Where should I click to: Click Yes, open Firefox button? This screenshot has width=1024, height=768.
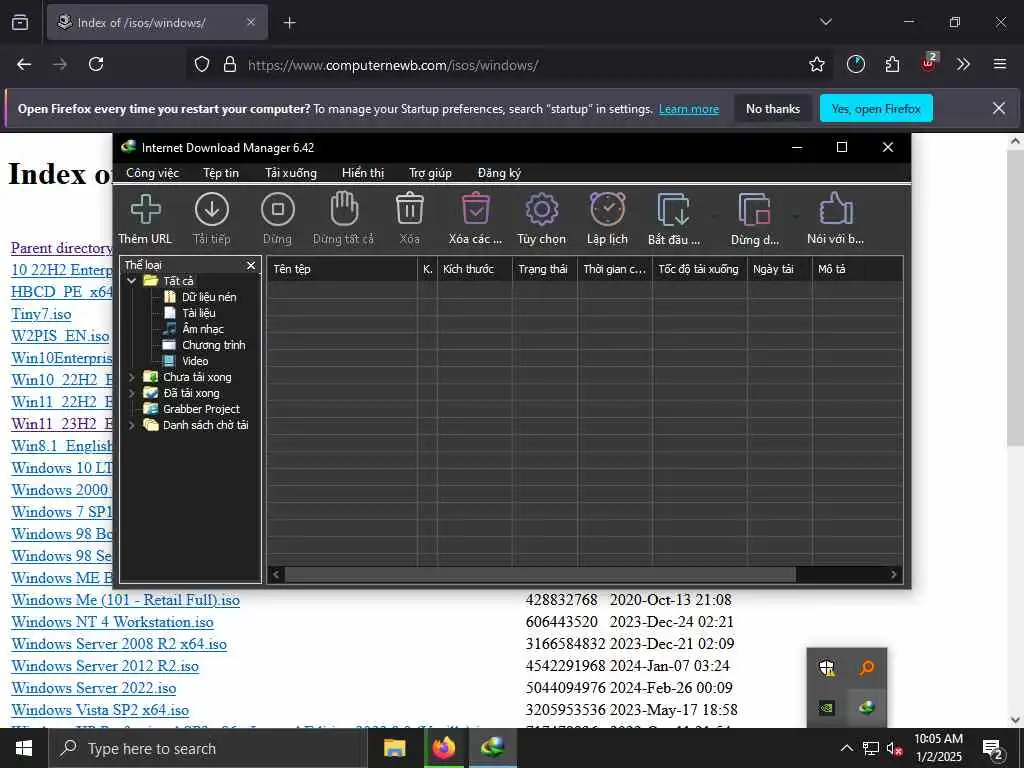click(x=876, y=109)
